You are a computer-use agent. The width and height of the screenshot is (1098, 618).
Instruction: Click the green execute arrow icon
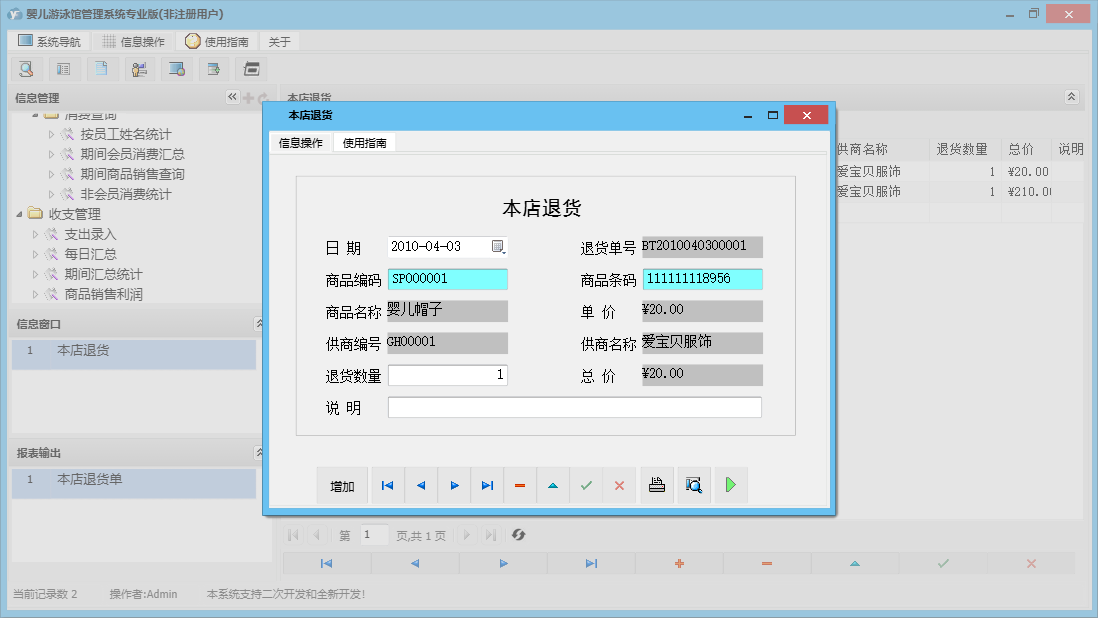coord(730,485)
